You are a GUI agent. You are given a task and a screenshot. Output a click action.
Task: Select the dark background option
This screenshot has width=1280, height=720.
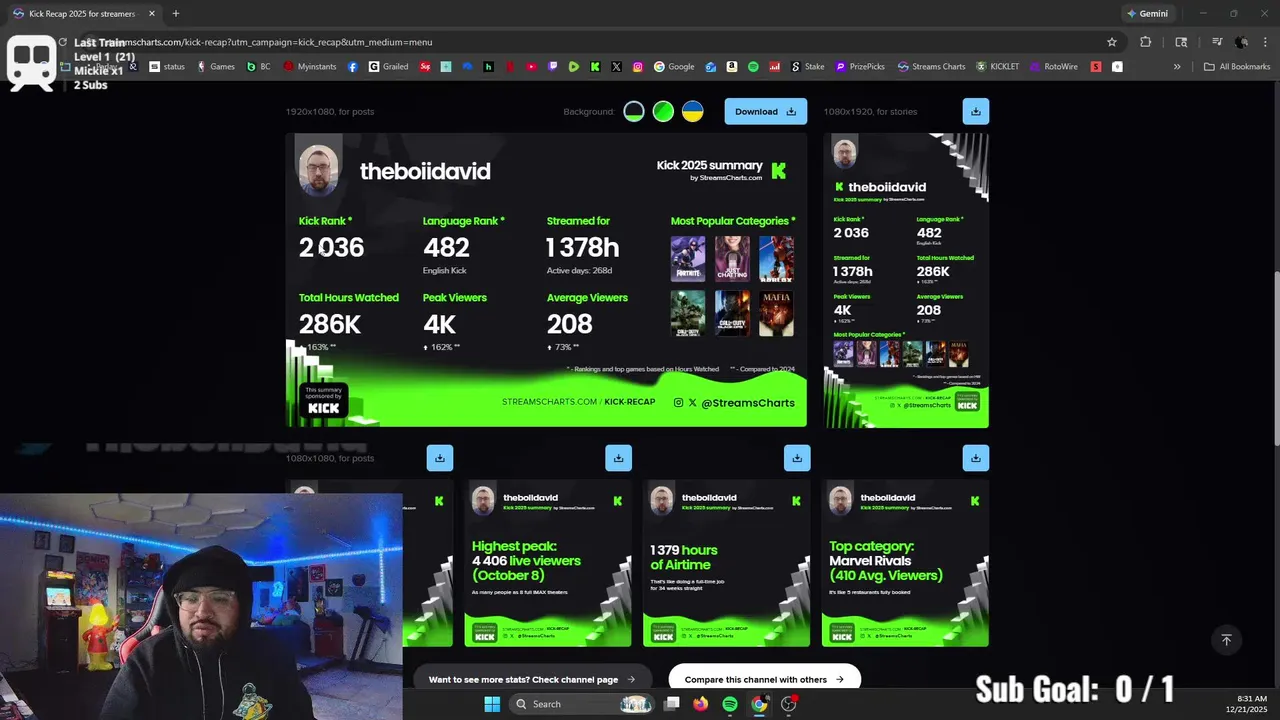point(634,111)
